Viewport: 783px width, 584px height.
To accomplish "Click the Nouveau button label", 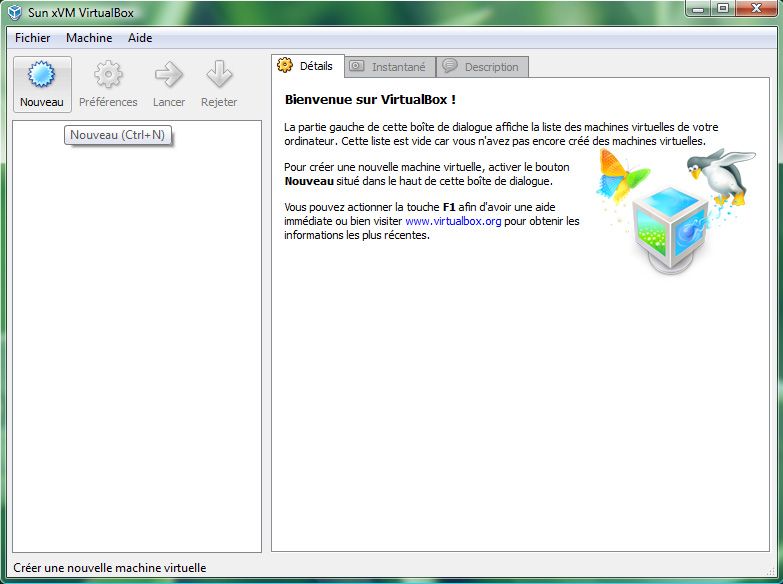I will pyautogui.click(x=42, y=102).
